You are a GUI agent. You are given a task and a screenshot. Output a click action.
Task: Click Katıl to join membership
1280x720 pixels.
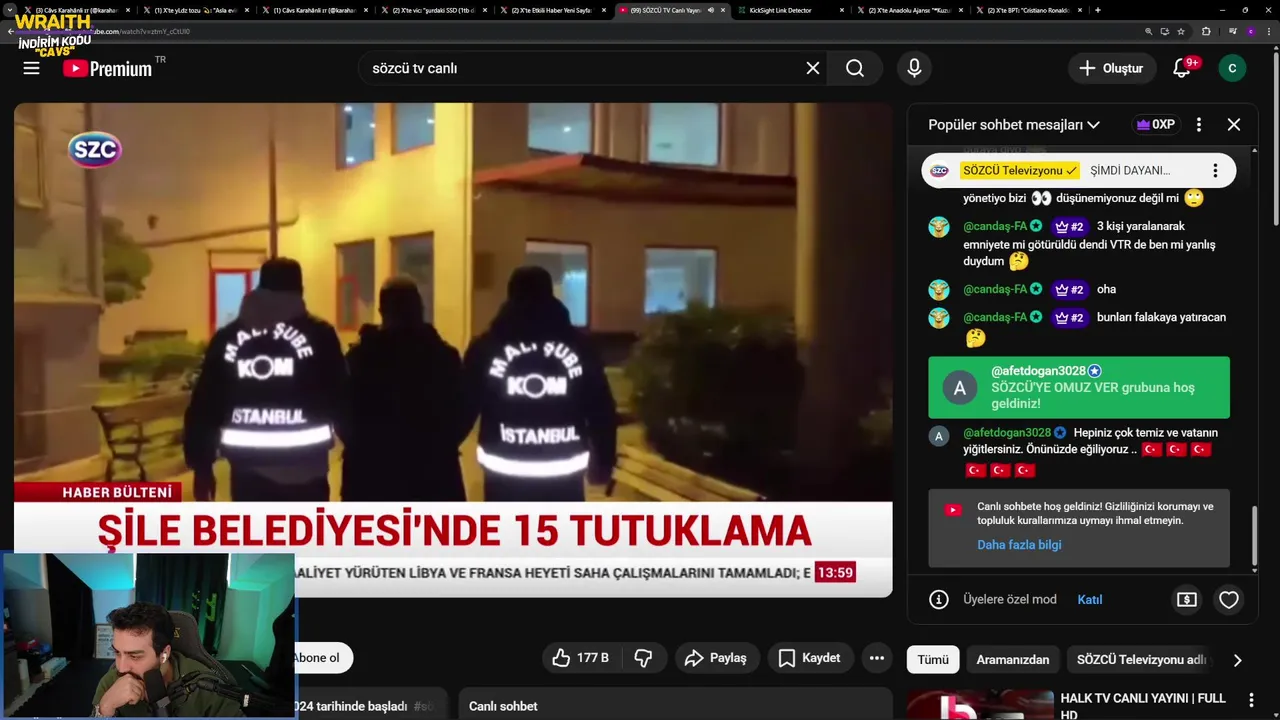pyautogui.click(x=1090, y=600)
